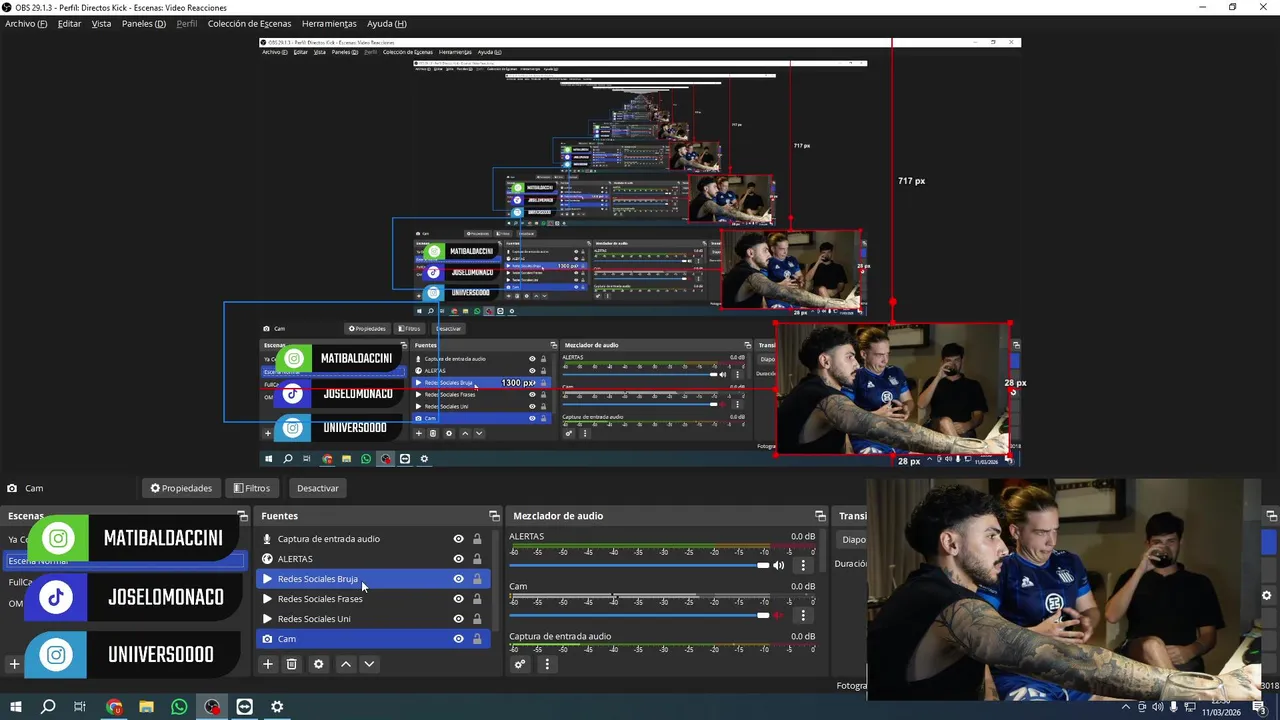This screenshot has width=1280, height=720.
Task: Open the Ayuda menu
Action: coord(386,24)
